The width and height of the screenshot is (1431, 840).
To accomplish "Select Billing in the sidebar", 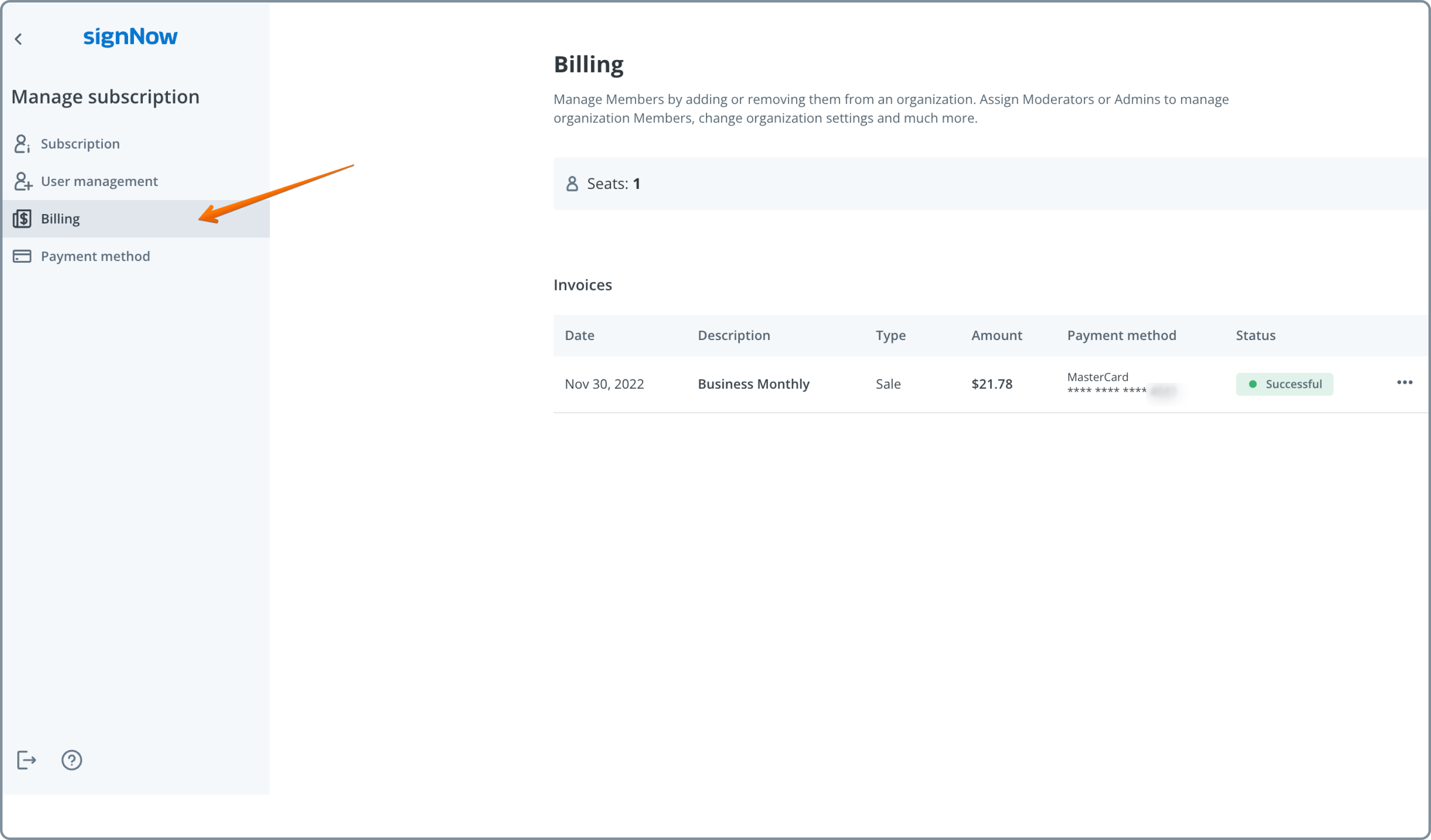I will tap(60, 219).
